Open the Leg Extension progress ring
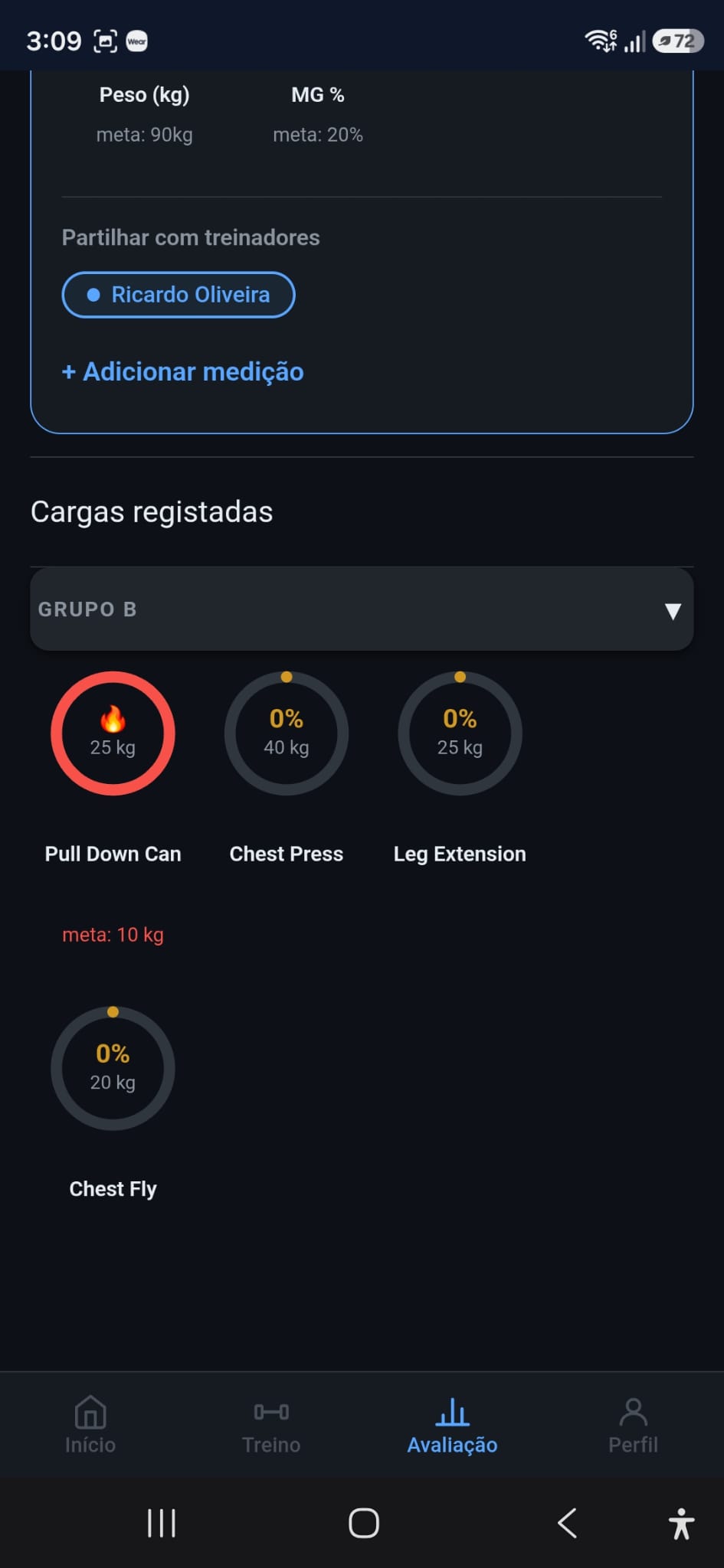The width and height of the screenshot is (724, 1568). [460, 733]
